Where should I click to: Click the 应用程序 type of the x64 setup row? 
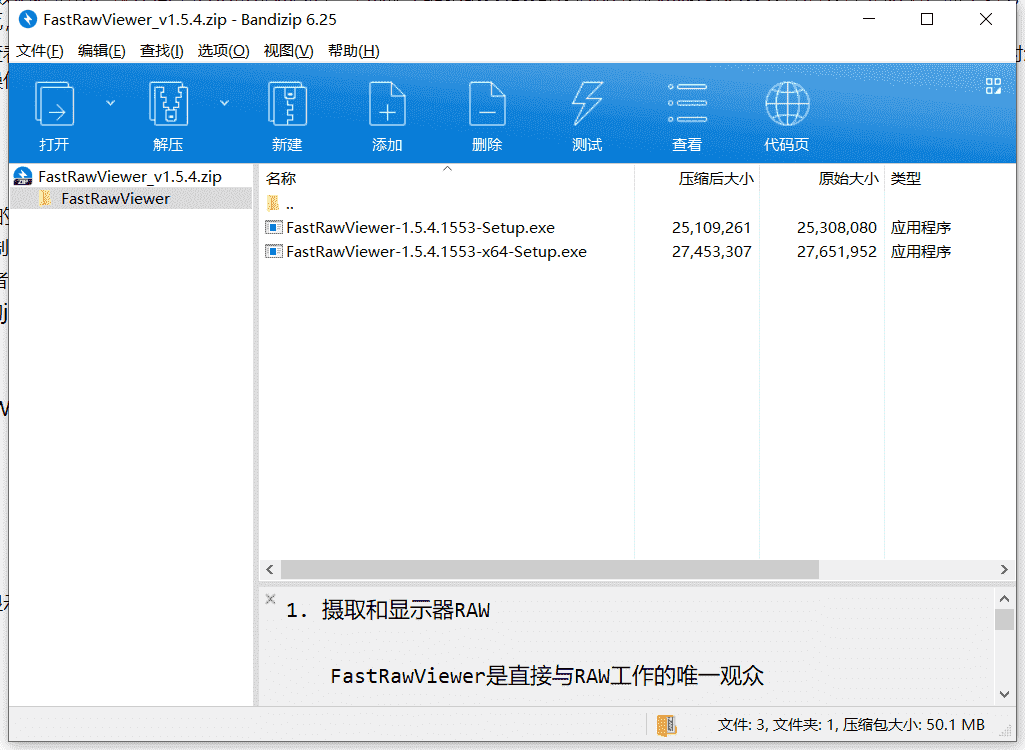click(920, 252)
